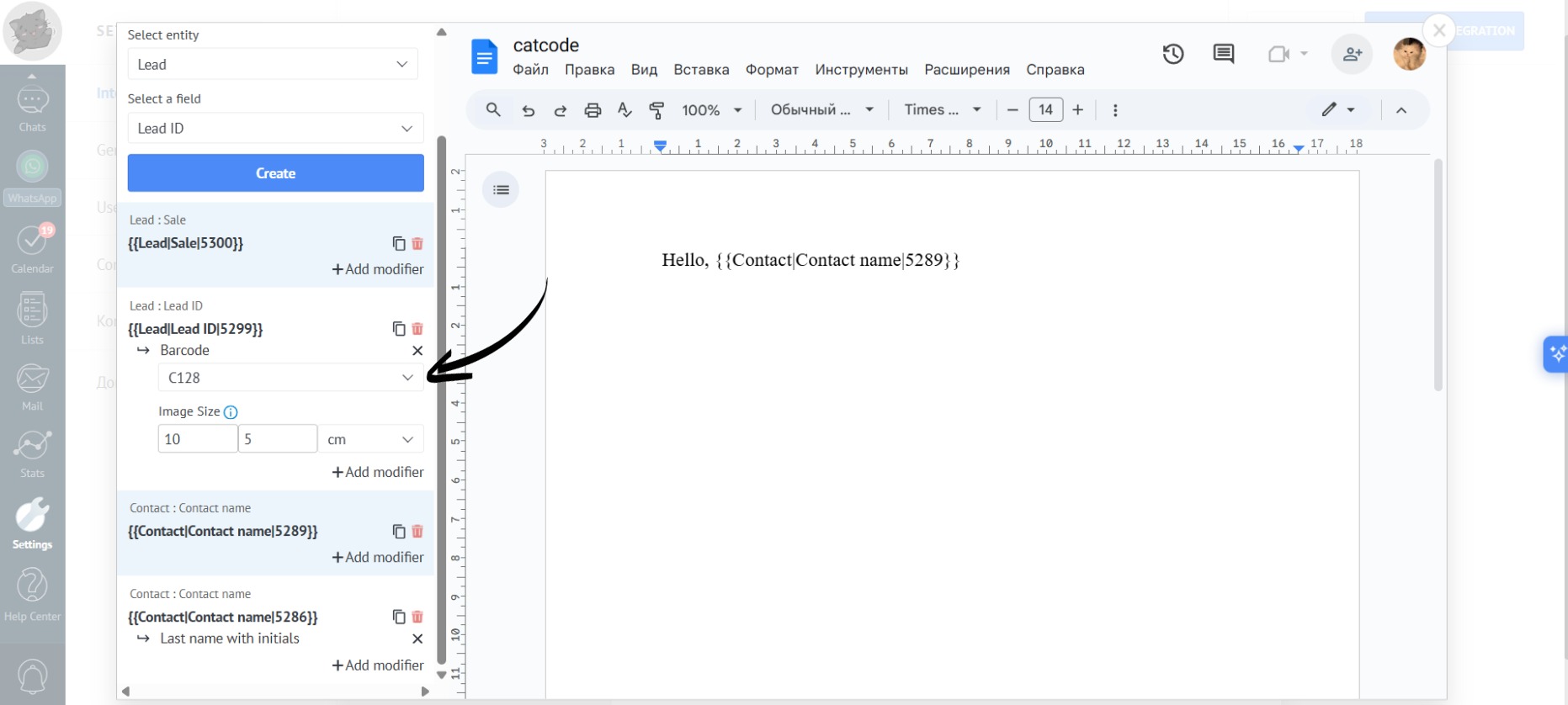Change the cm image size unit

point(370,439)
